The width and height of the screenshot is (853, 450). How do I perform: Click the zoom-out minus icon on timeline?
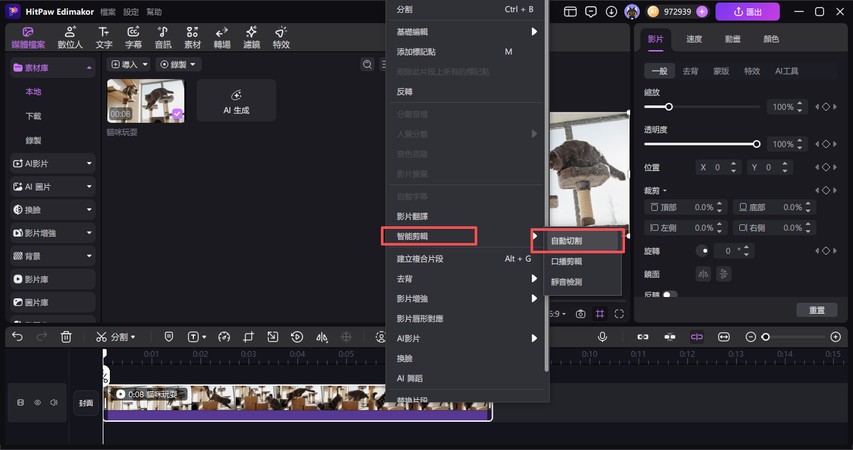tap(751, 337)
